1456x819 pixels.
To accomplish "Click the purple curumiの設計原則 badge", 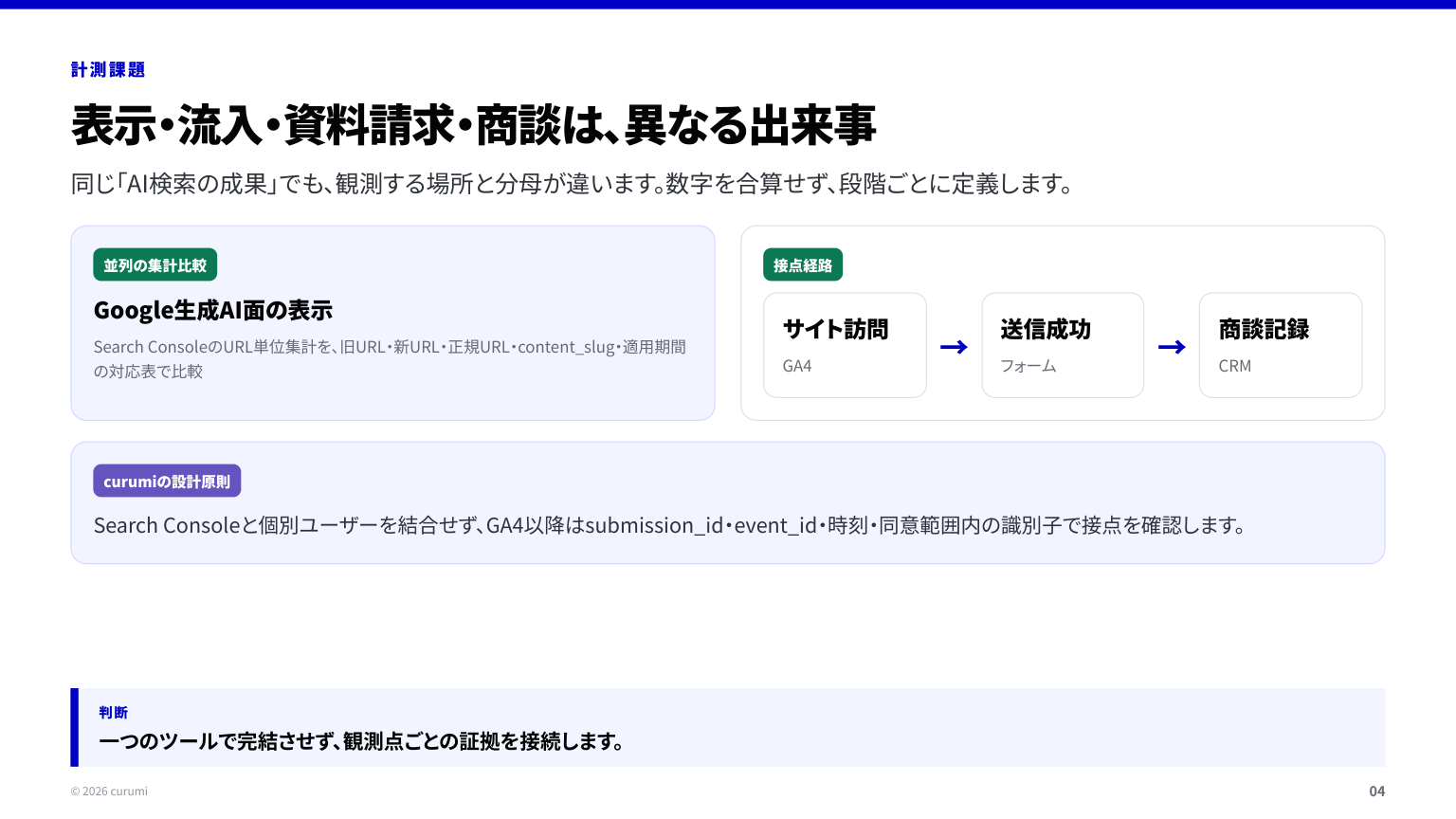I will tap(167, 482).
